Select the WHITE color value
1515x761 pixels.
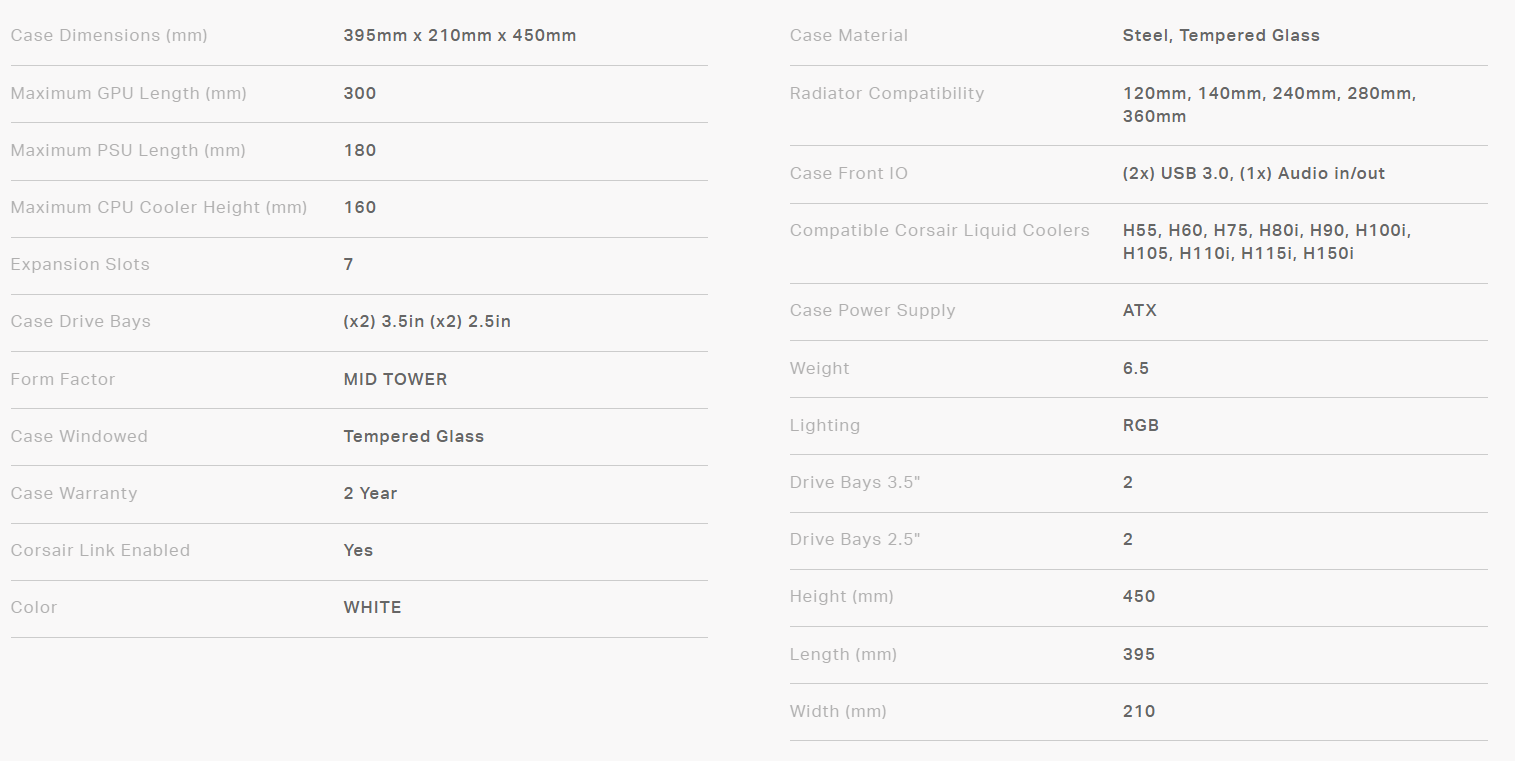[372, 608]
